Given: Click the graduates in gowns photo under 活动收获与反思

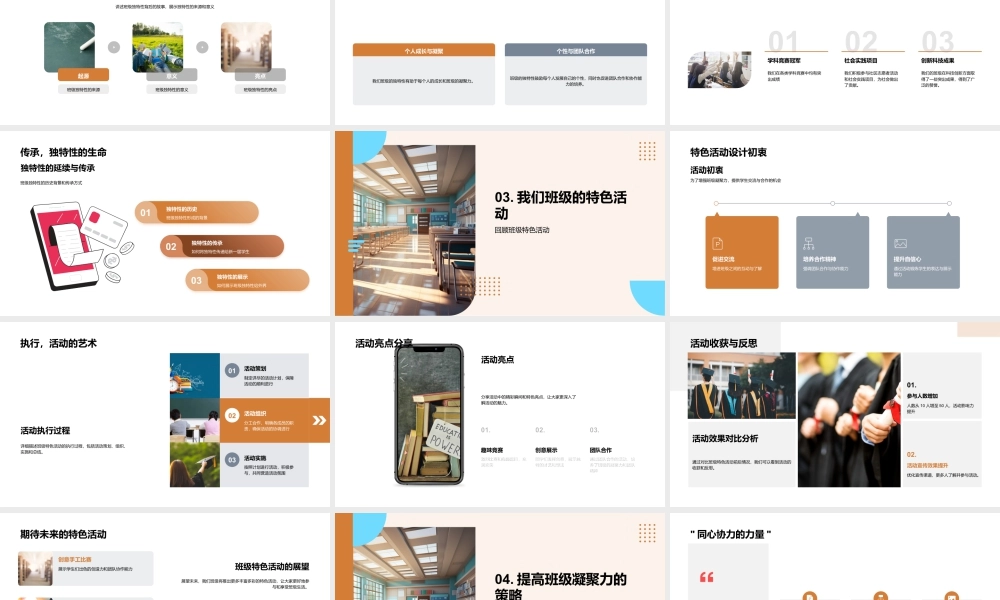Looking at the screenshot, I should click(x=742, y=386).
